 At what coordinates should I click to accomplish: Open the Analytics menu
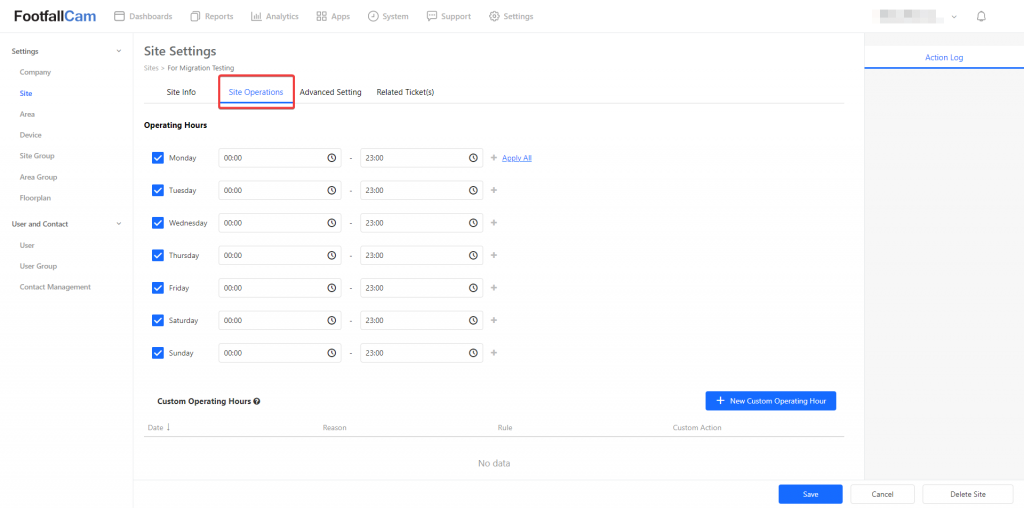tap(274, 16)
